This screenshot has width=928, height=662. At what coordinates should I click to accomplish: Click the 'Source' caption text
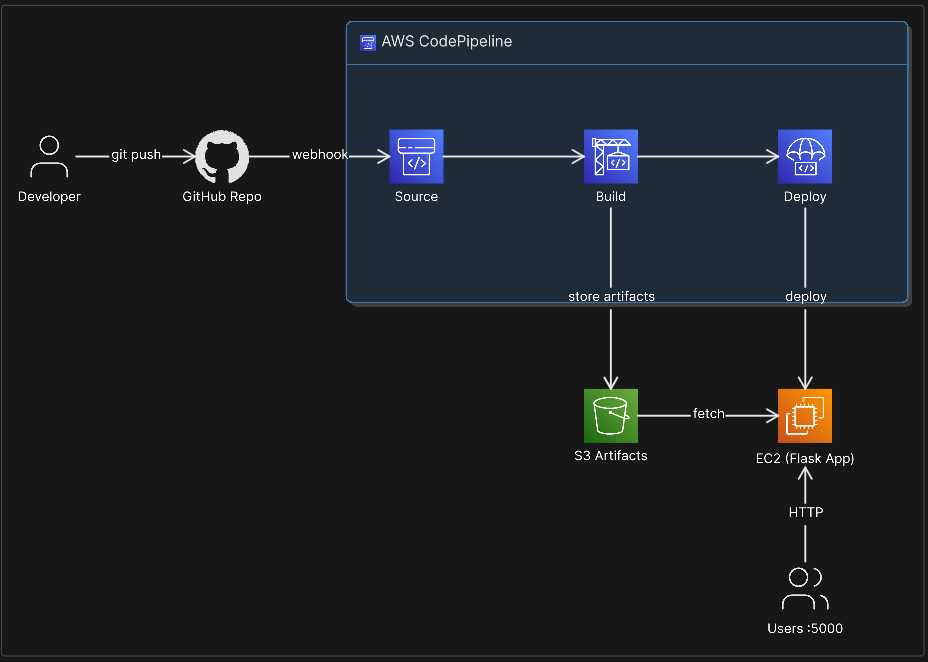pos(416,196)
